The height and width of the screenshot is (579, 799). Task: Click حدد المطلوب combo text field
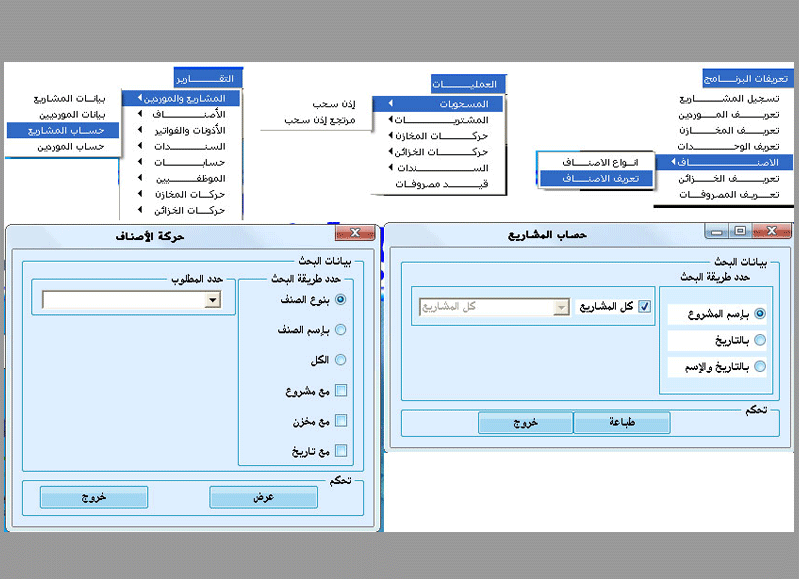[124, 300]
